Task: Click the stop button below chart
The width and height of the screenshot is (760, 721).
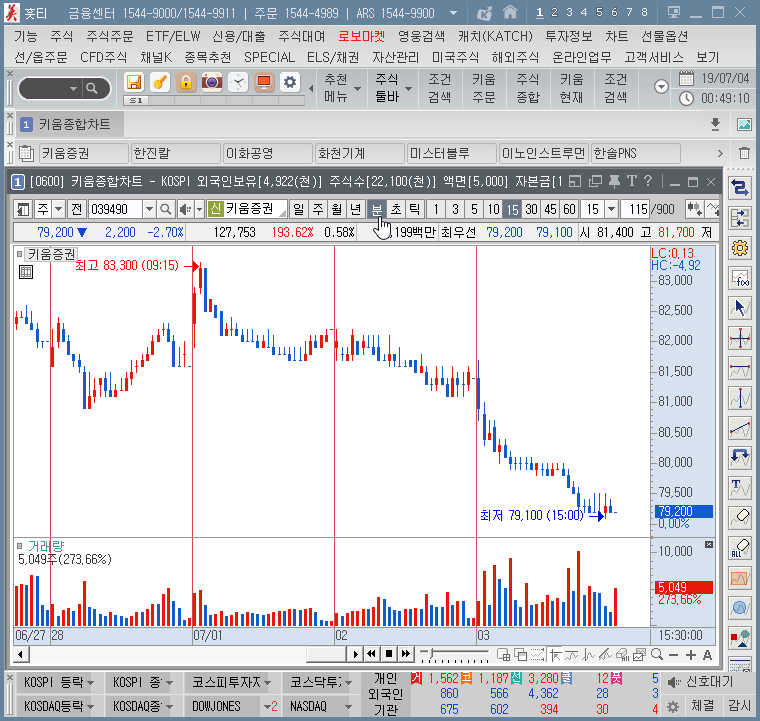Action: [x=389, y=654]
